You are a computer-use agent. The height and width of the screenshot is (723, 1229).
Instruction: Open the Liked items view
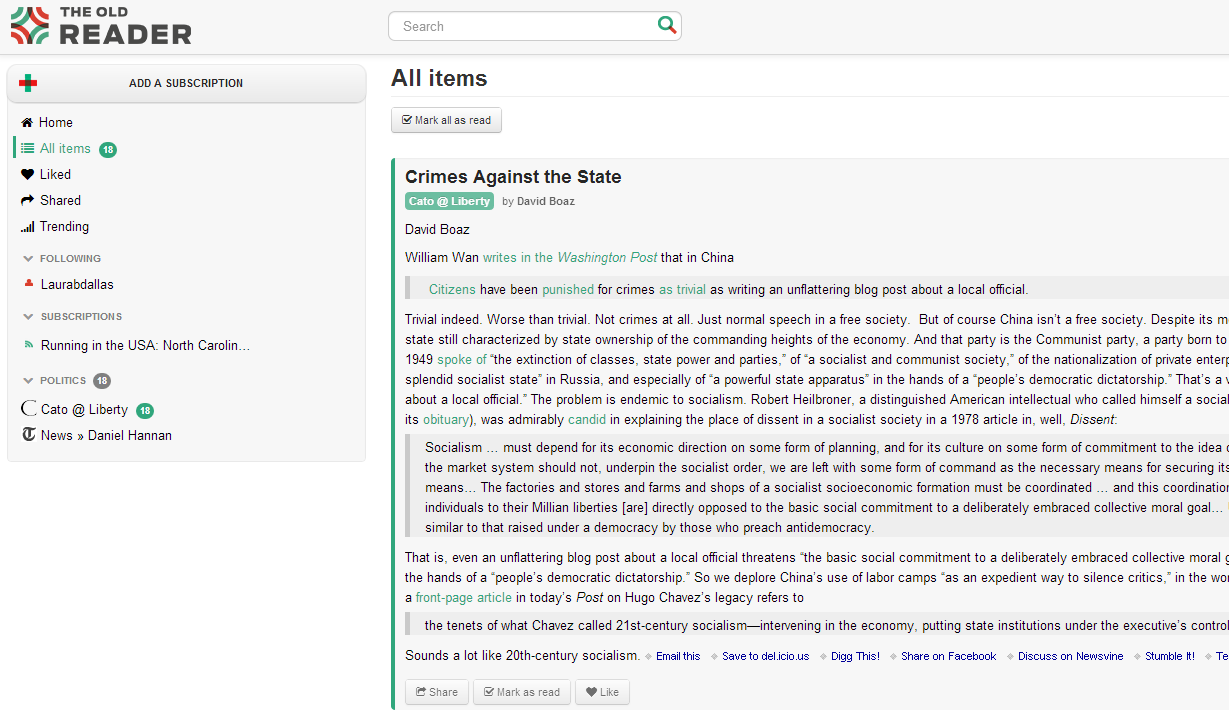point(55,175)
